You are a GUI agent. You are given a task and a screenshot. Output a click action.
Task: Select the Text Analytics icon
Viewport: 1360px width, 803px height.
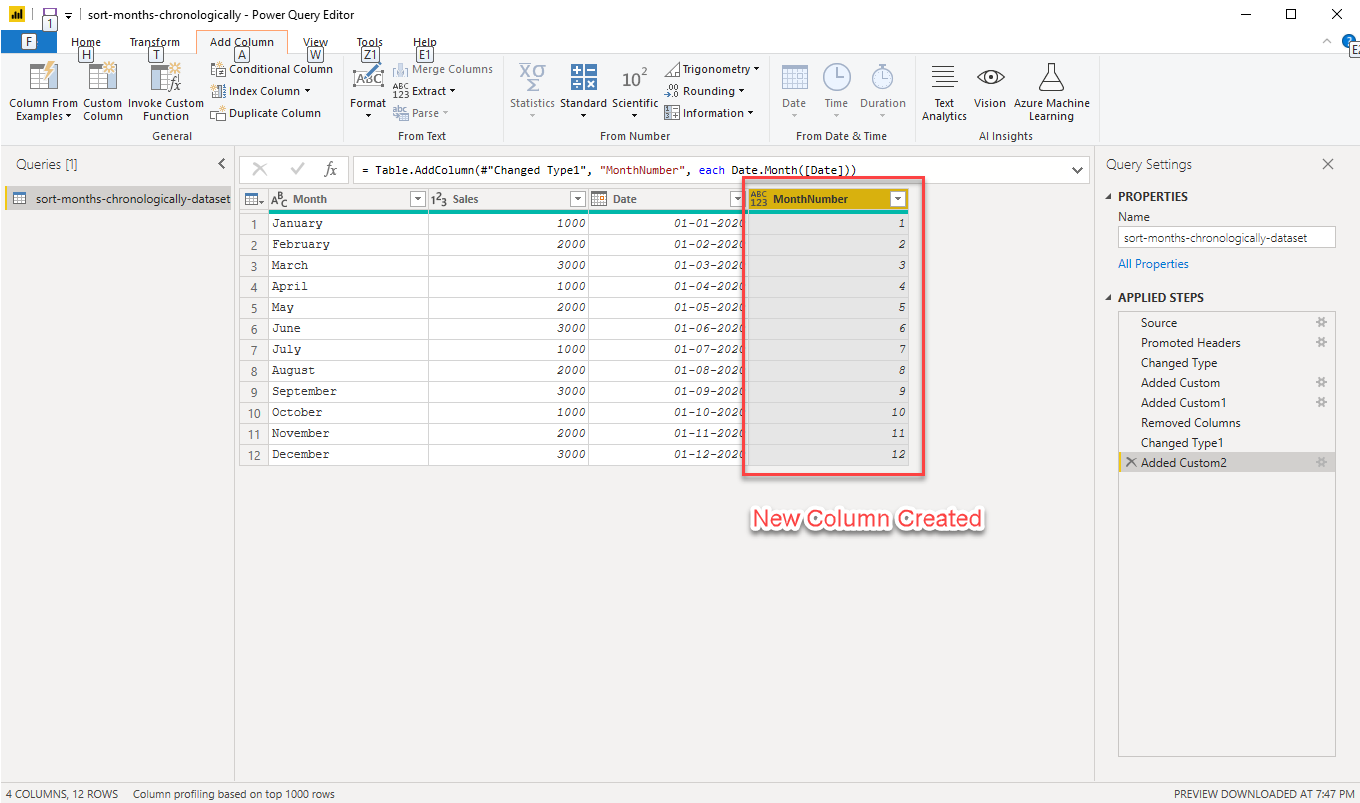tap(943, 90)
